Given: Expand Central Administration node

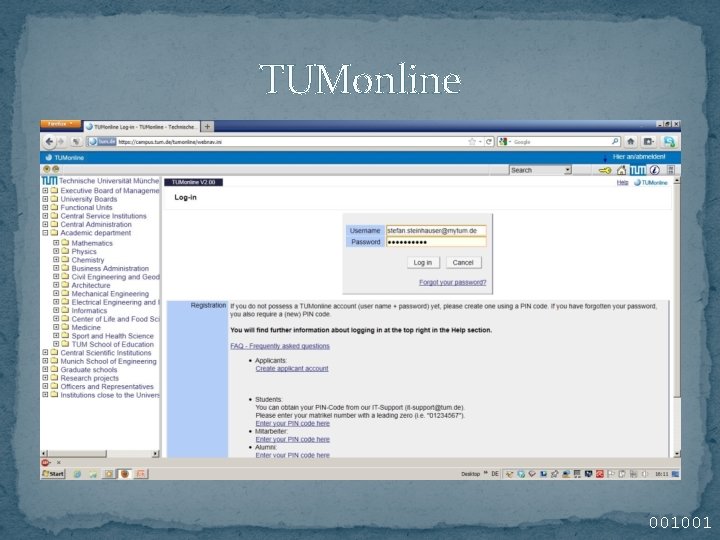Looking at the screenshot, I should pos(45,225).
